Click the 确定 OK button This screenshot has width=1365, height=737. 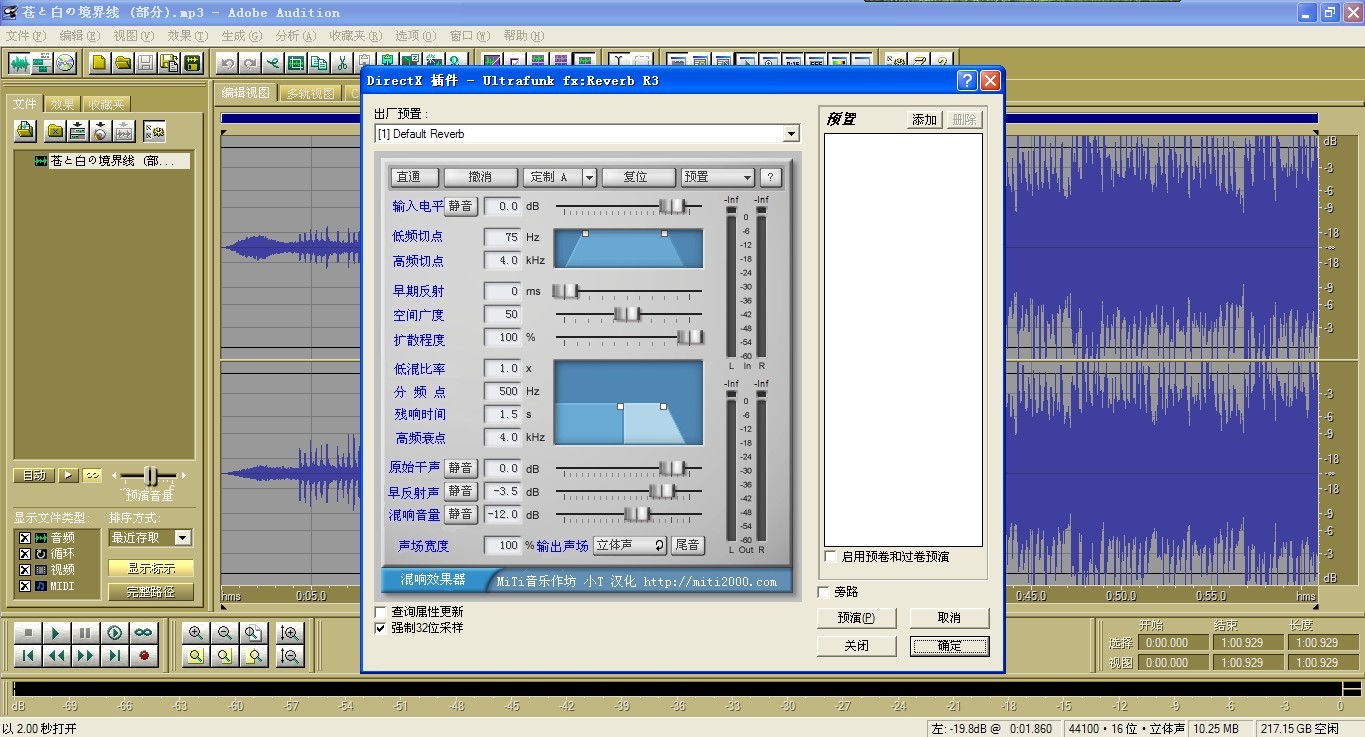pyautogui.click(x=949, y=646)
